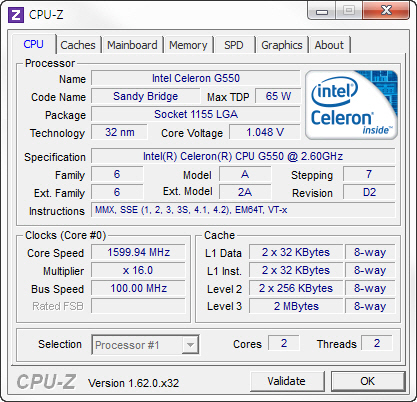Click the Specification text field

(x=243, y=156)
